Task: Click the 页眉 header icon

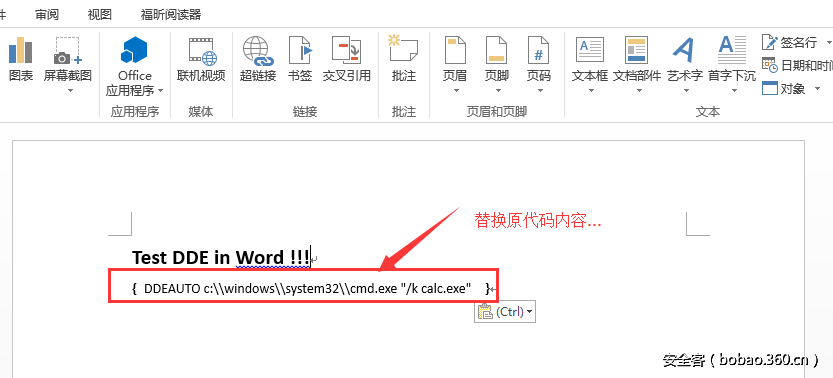Action: click(455, 50)
